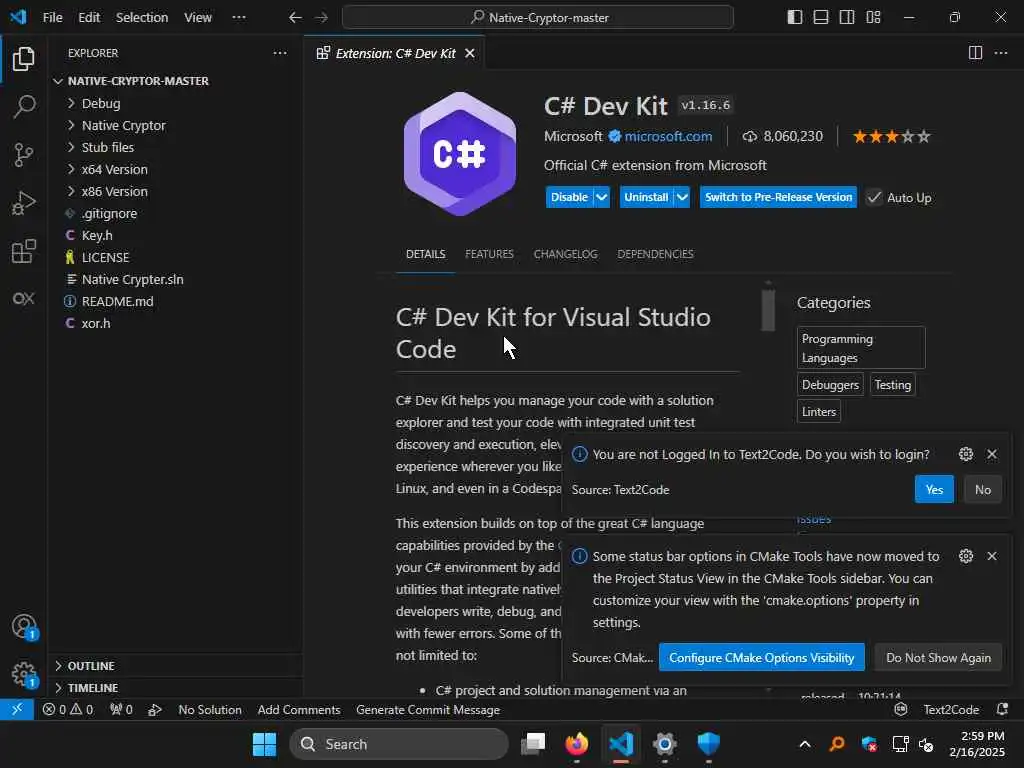Open the Selection menu
The width and height of the screenshot is (1024, 768).
click(x=142, y=18)
